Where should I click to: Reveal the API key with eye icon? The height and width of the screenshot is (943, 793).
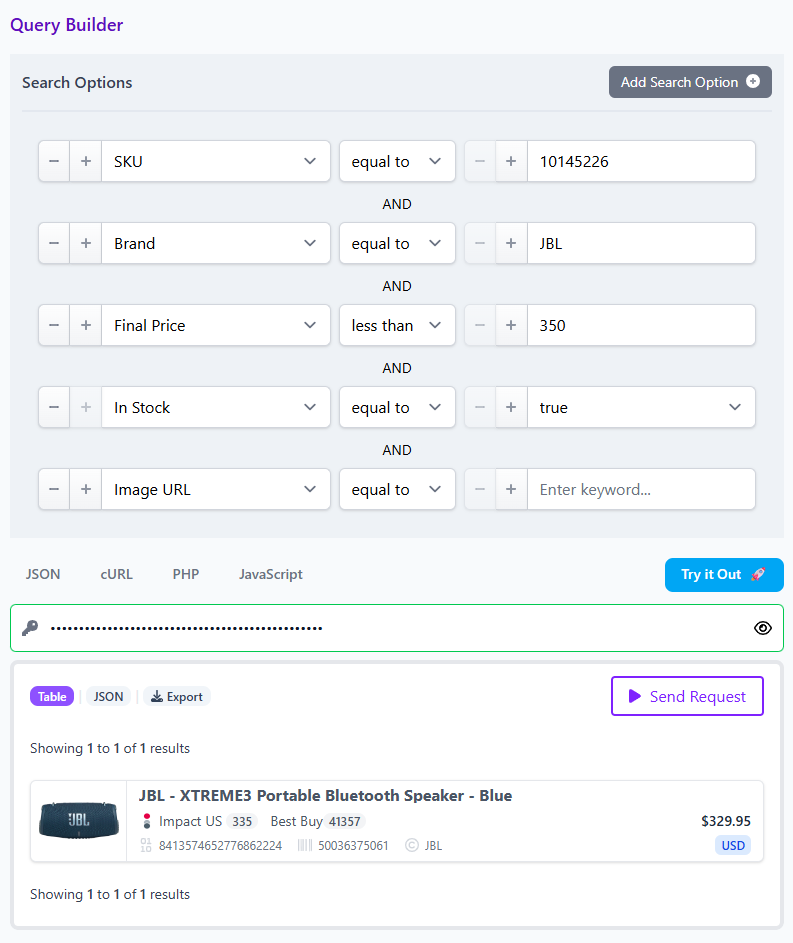(x=762, y=628)
